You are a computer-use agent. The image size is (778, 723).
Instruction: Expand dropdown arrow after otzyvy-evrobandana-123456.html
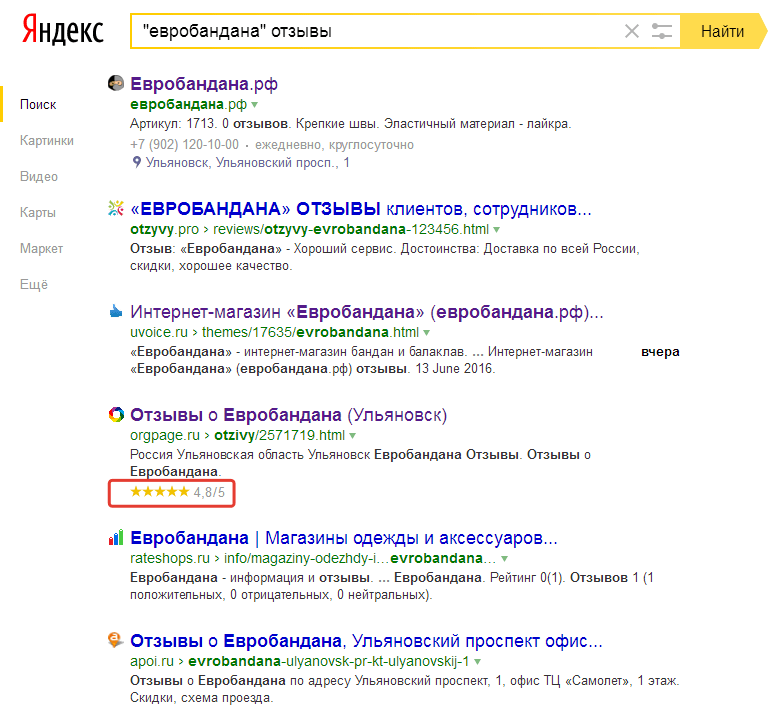[x=497, y=230]
